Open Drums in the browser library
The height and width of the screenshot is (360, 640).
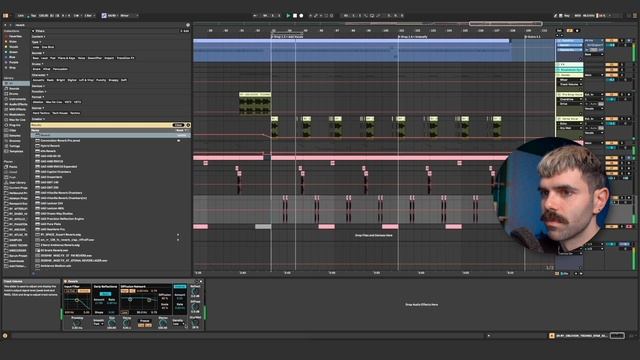click(14, 94)
